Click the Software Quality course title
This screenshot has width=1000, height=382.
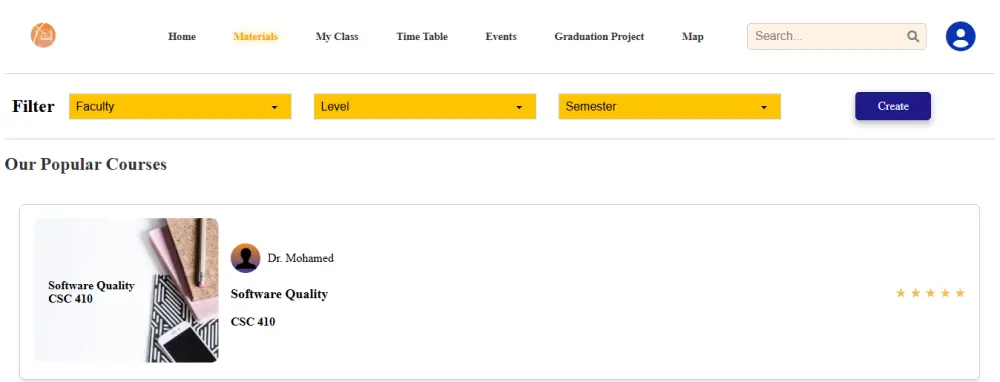click(x=279, y=294)
